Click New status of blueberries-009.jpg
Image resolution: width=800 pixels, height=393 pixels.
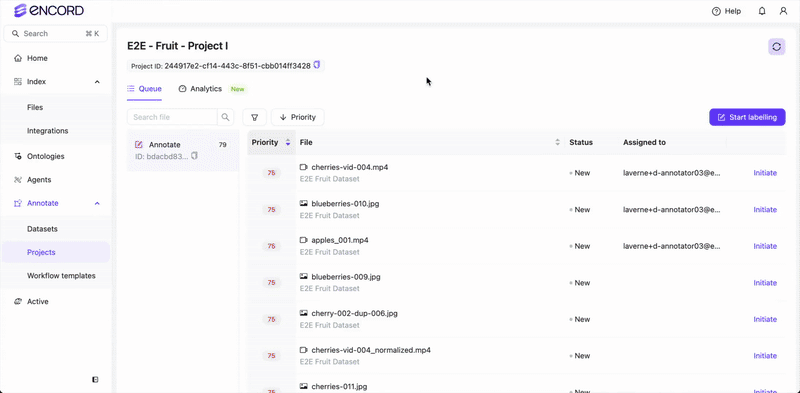click(580, 283)
